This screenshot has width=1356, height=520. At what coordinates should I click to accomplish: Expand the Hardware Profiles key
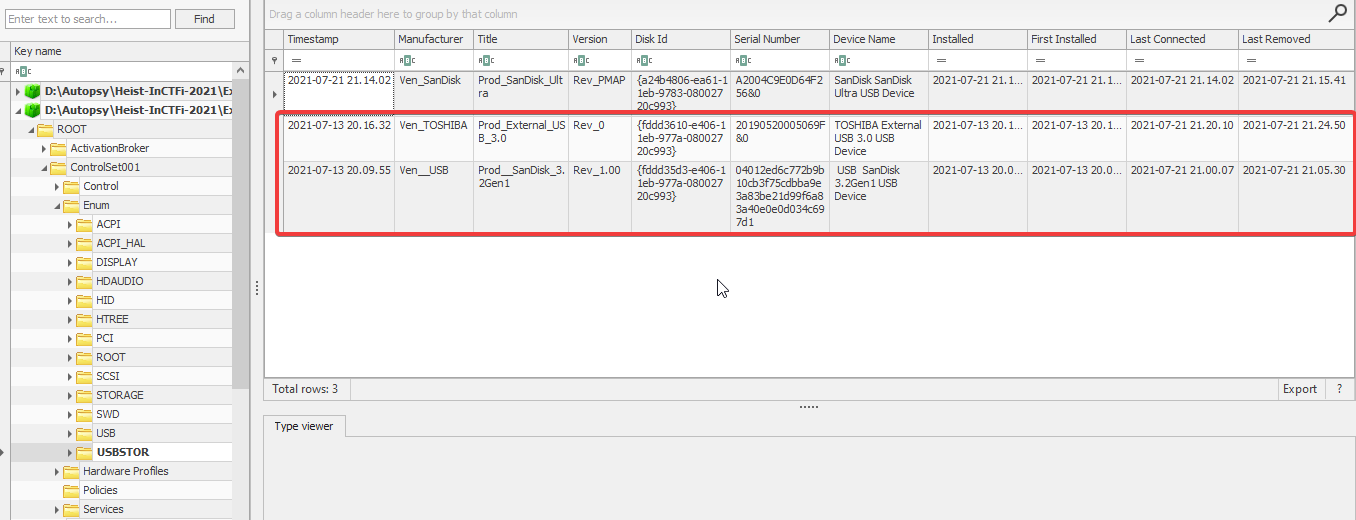(x=57, y=471)
